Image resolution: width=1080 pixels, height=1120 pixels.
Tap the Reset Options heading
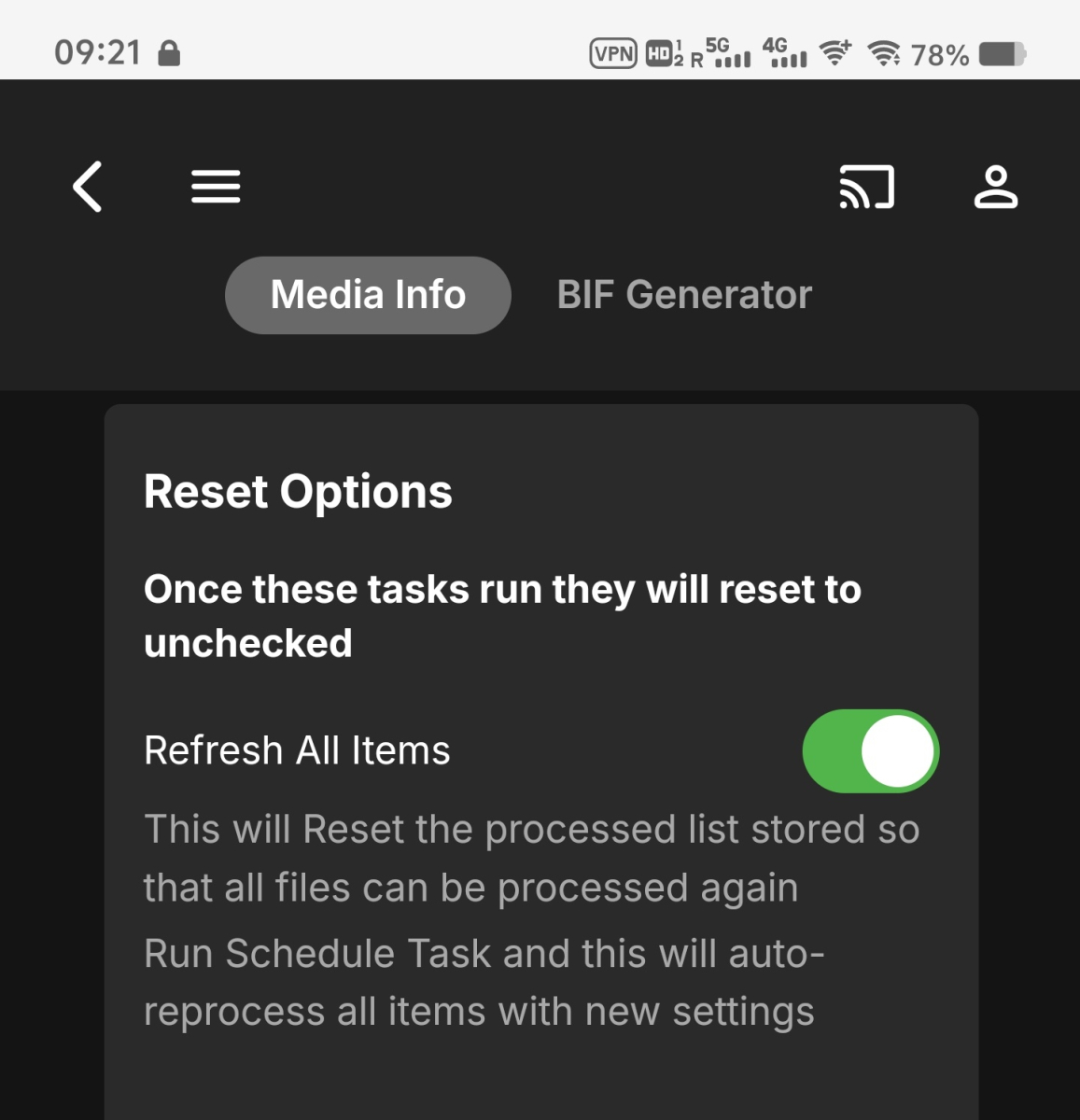click(297, 492)
